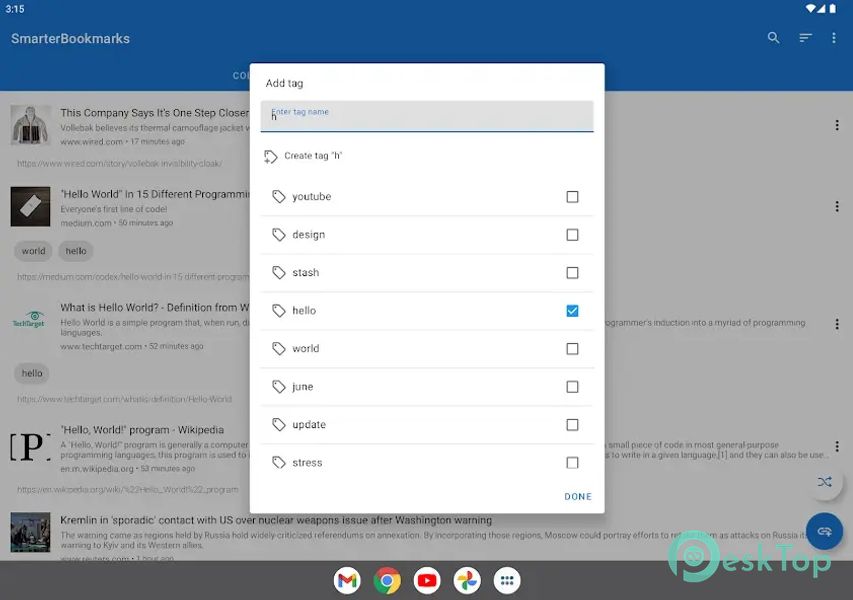Click the tag icon beside june
This screenshot has width=853, height=600.
coord(279,387)
